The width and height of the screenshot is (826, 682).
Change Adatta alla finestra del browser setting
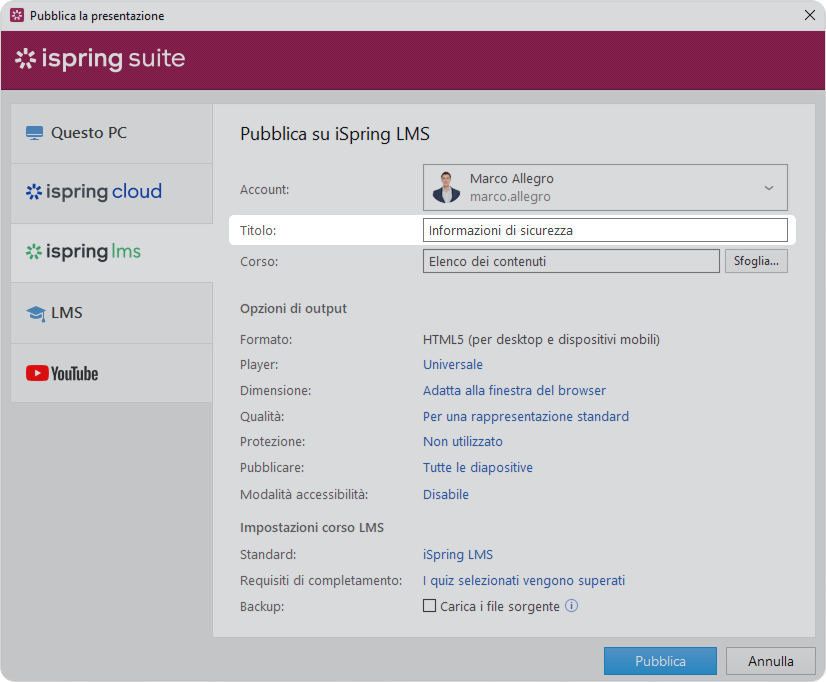[x=514, y=390]
